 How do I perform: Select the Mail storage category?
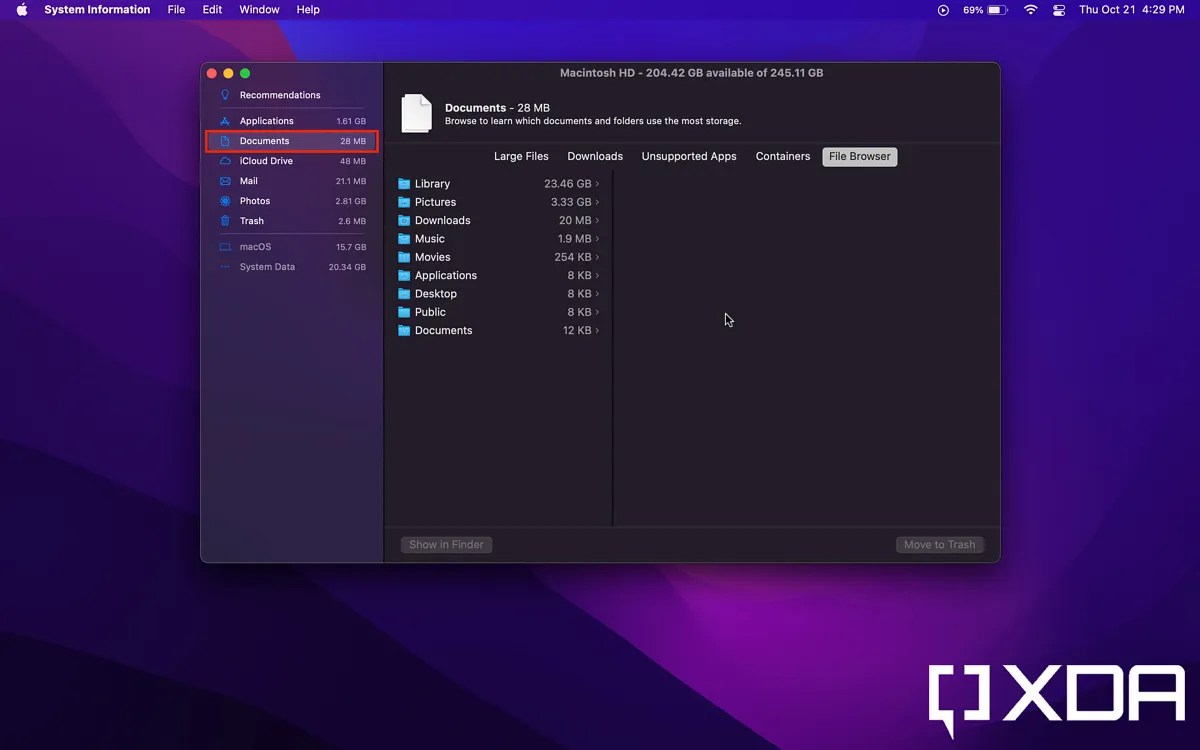click(248, 180)
